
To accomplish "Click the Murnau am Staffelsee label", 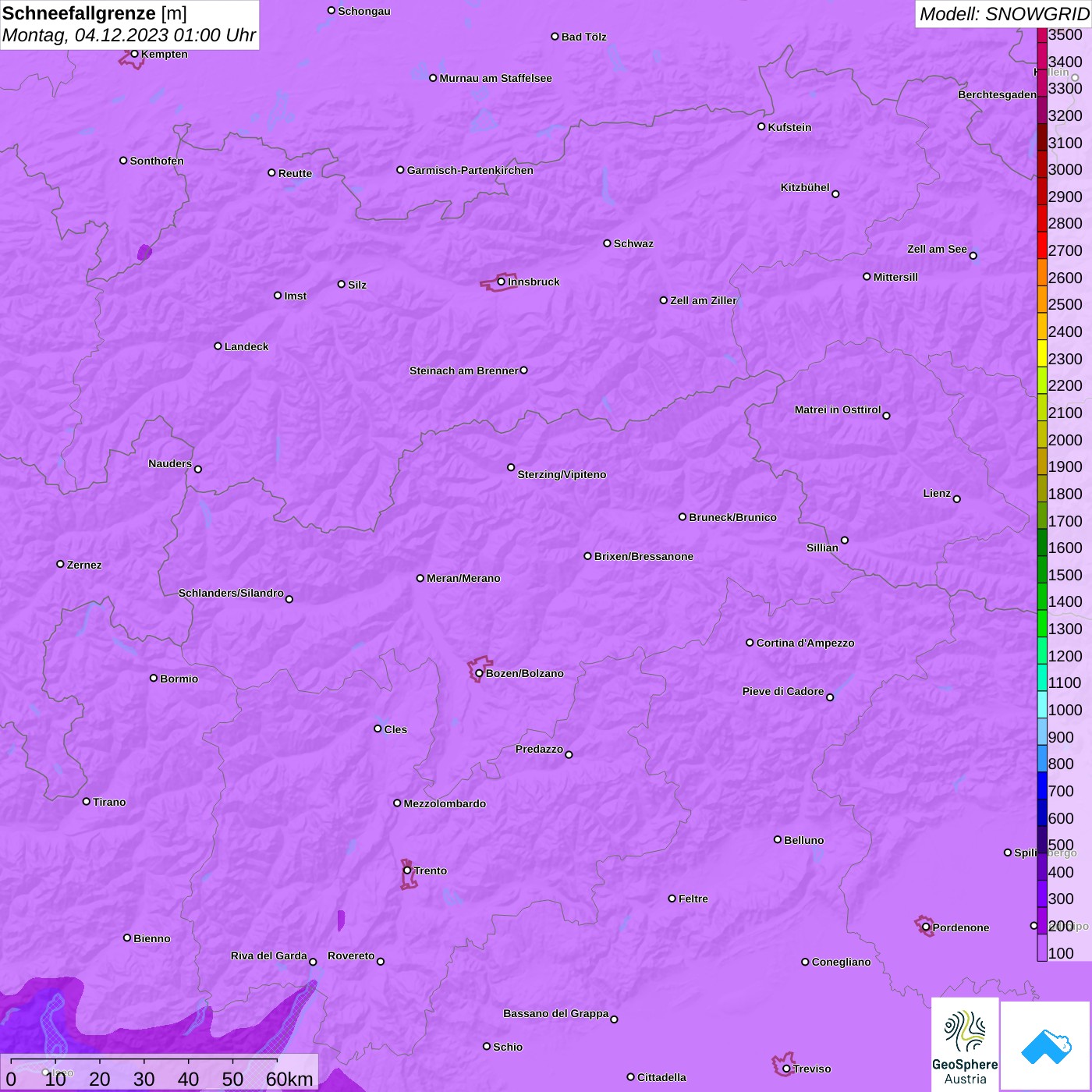I will 495,78.
